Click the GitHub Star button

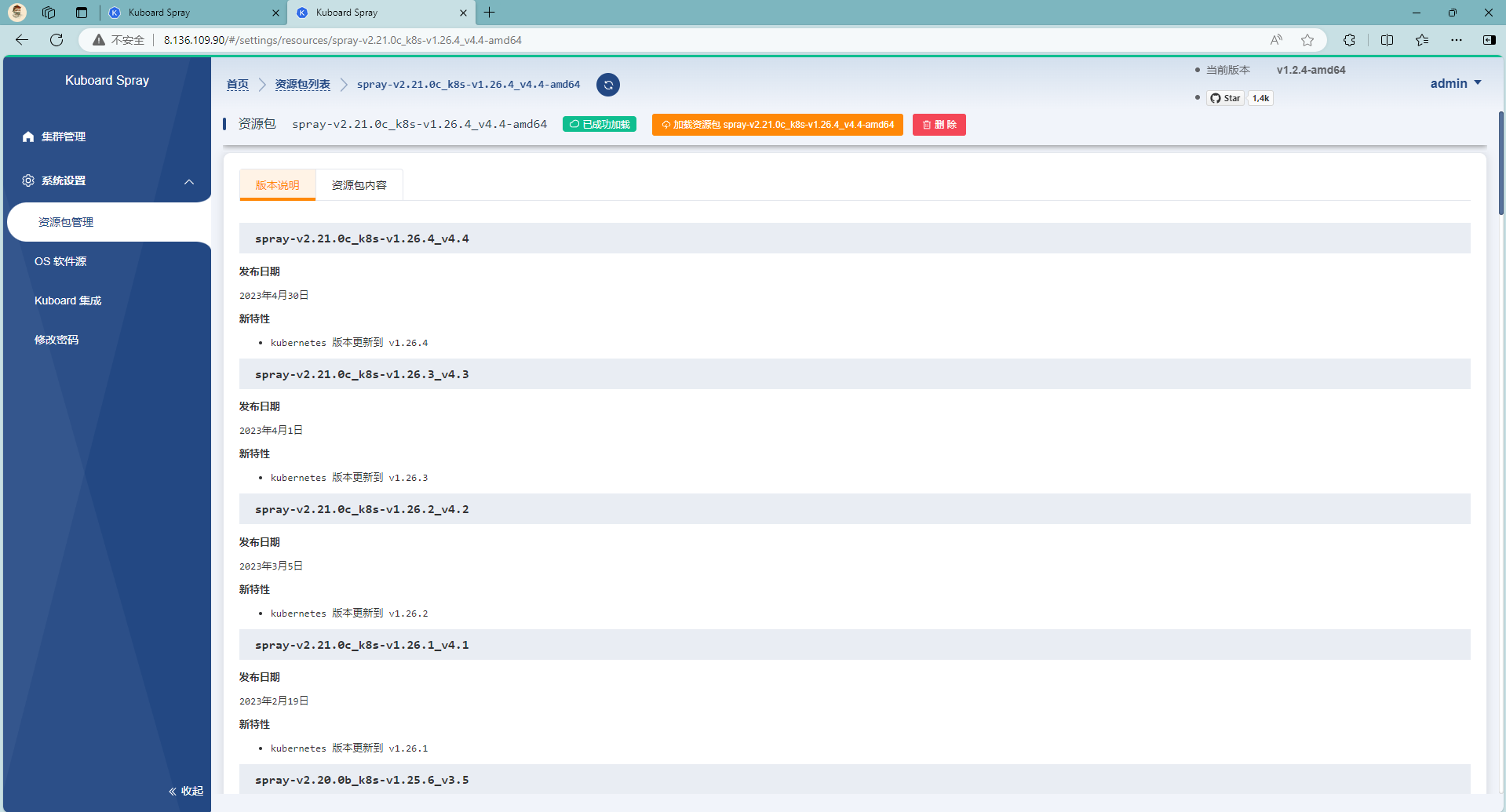1225,98
